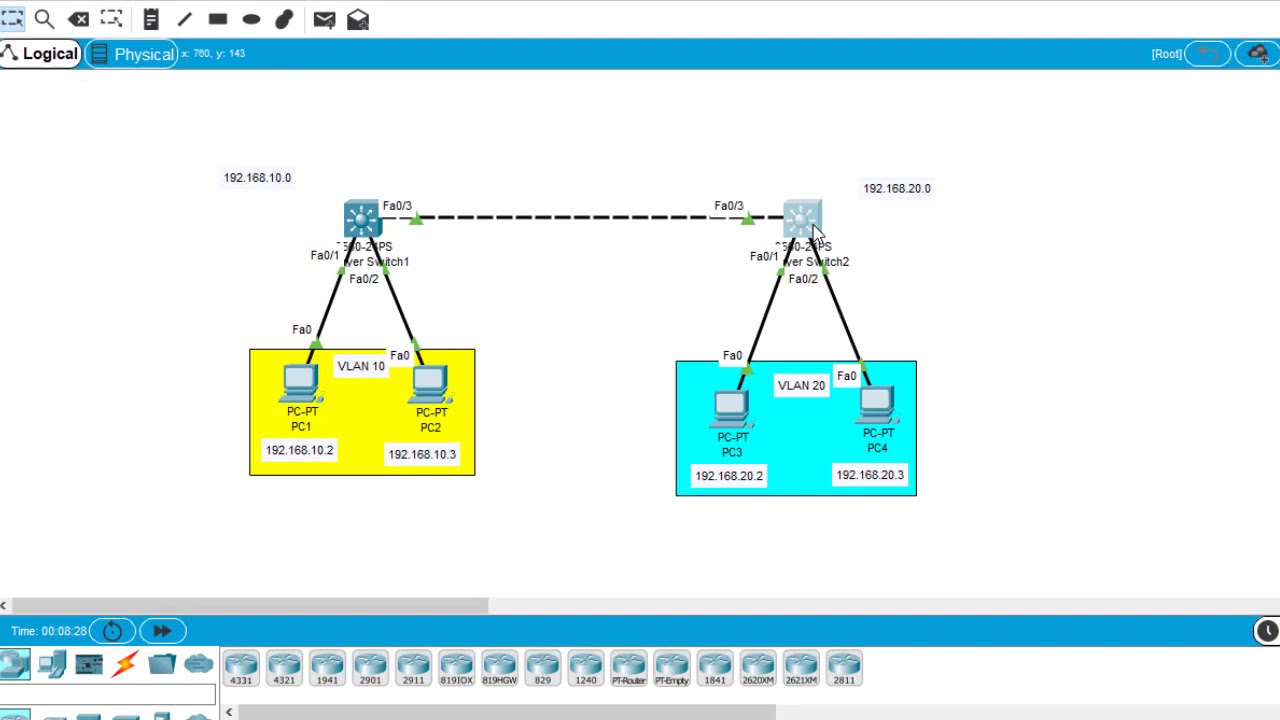Pick the 819HGW router model
Screen dimensions: 1280x720
[499, 668]
